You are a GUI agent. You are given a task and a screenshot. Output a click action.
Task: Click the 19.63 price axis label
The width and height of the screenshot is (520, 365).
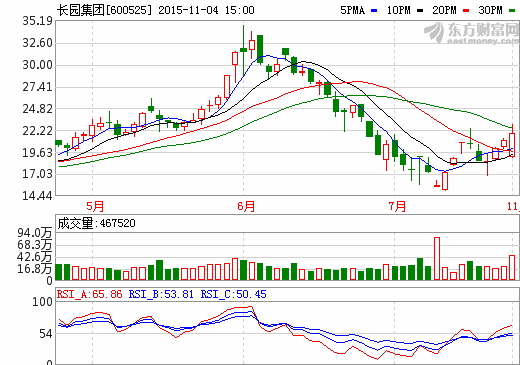click(38, 152)
